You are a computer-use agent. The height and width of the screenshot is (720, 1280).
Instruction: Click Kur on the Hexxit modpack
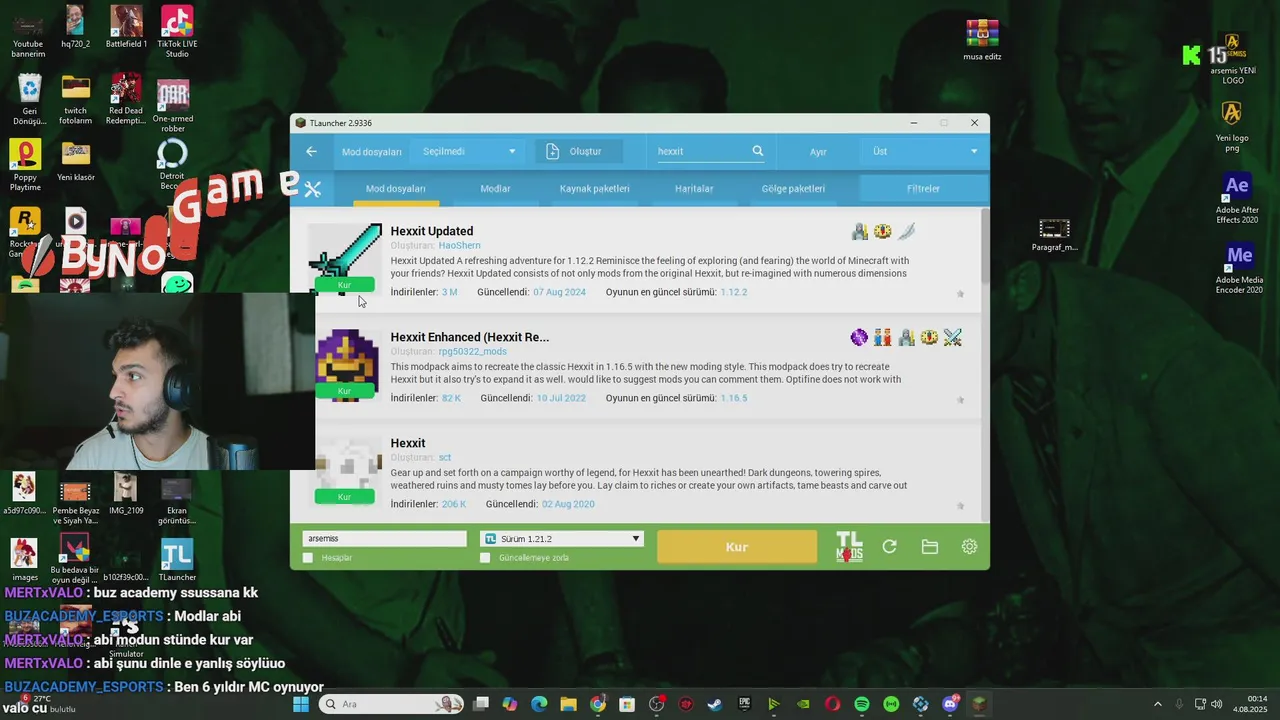(x=344, y=497)
